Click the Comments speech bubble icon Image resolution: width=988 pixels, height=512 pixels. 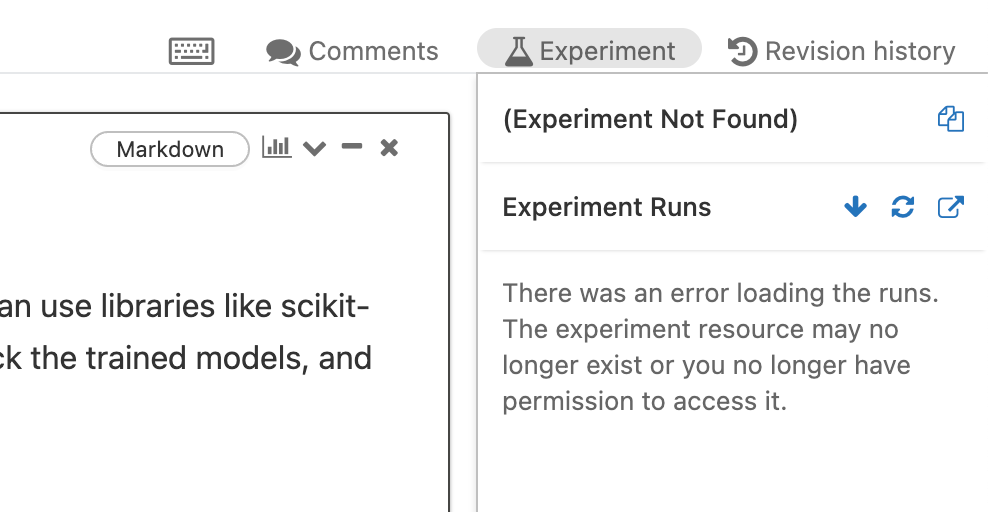283,52
